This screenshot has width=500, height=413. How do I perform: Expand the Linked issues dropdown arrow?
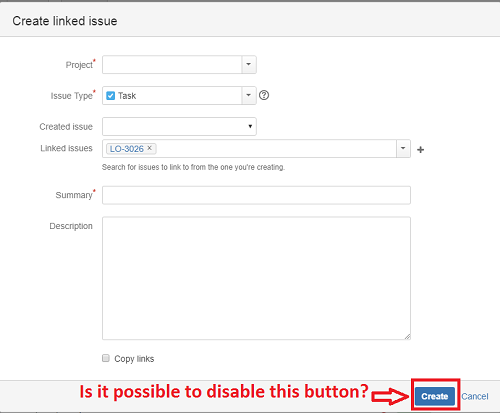click(x=403, y=148)
